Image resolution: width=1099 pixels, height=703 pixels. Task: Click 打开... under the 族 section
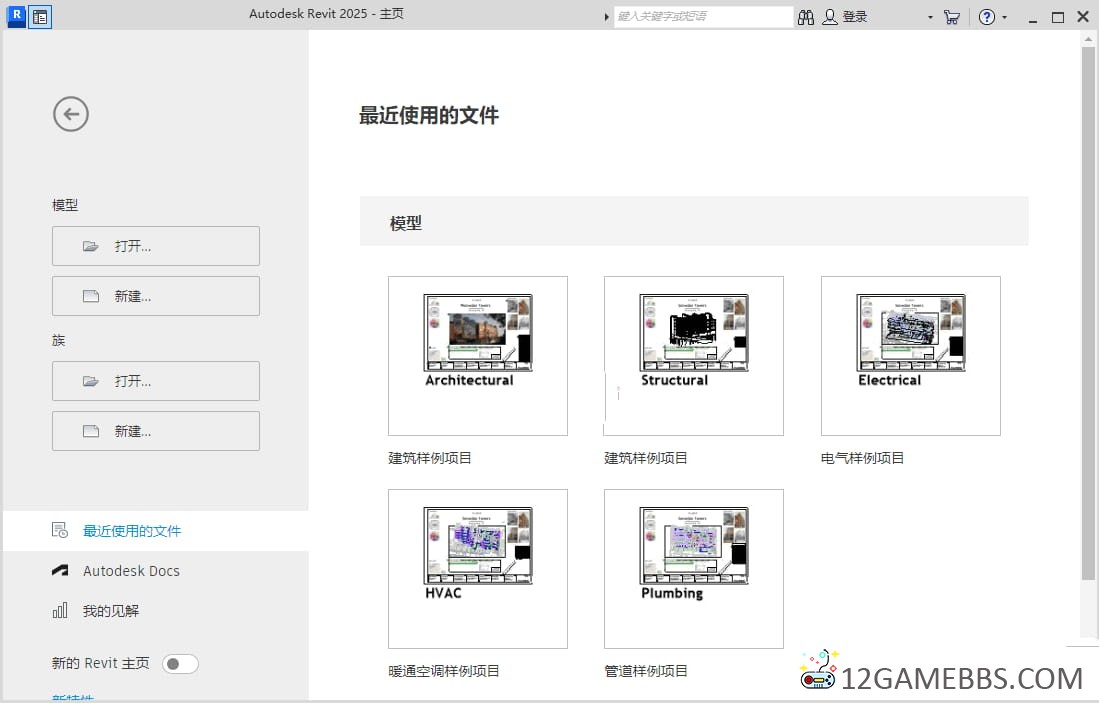coord(156,381)
